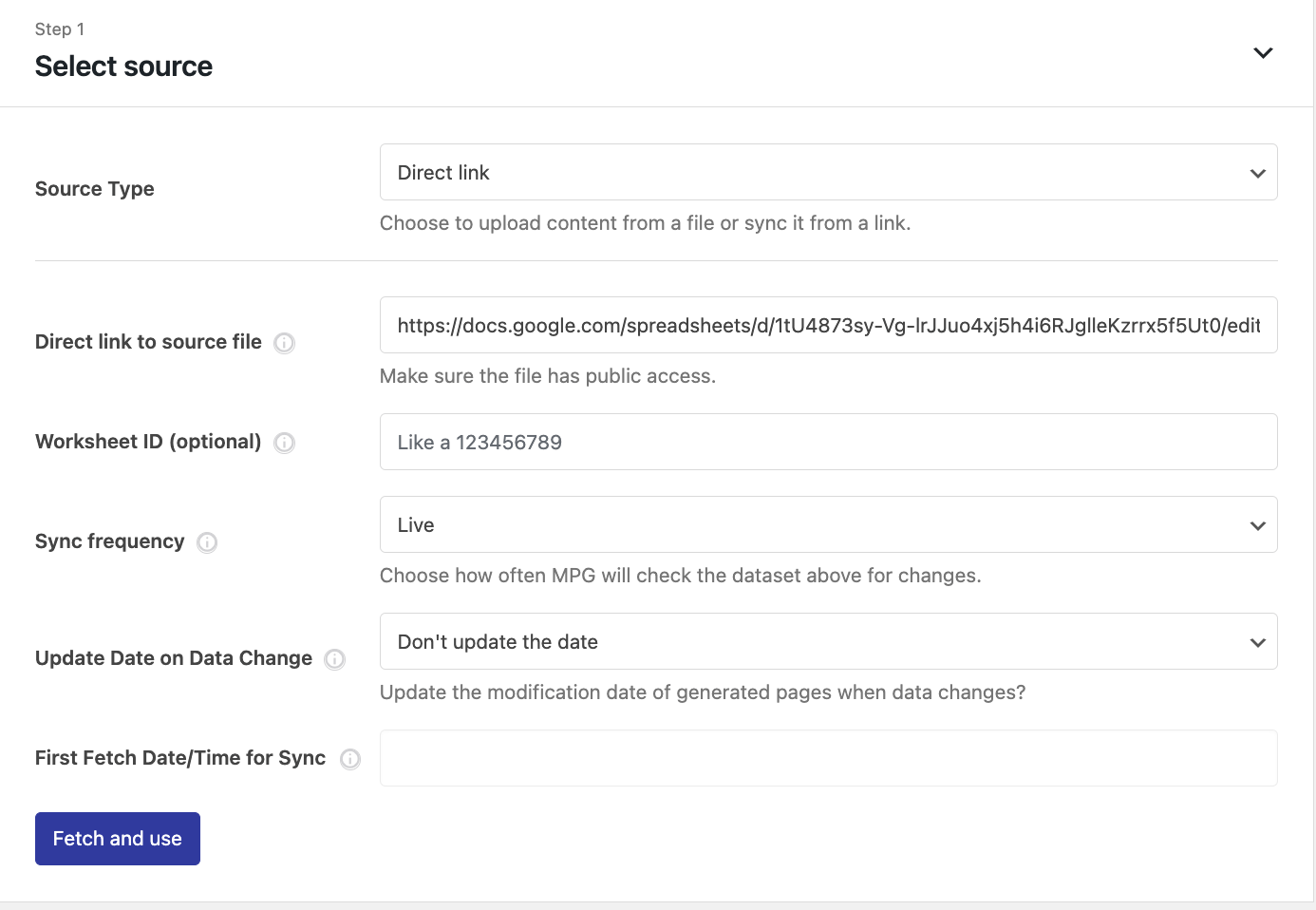1316x910 pixels.
Task: Click the Update Date on Data Change label
Action: [x=174, y=658]
